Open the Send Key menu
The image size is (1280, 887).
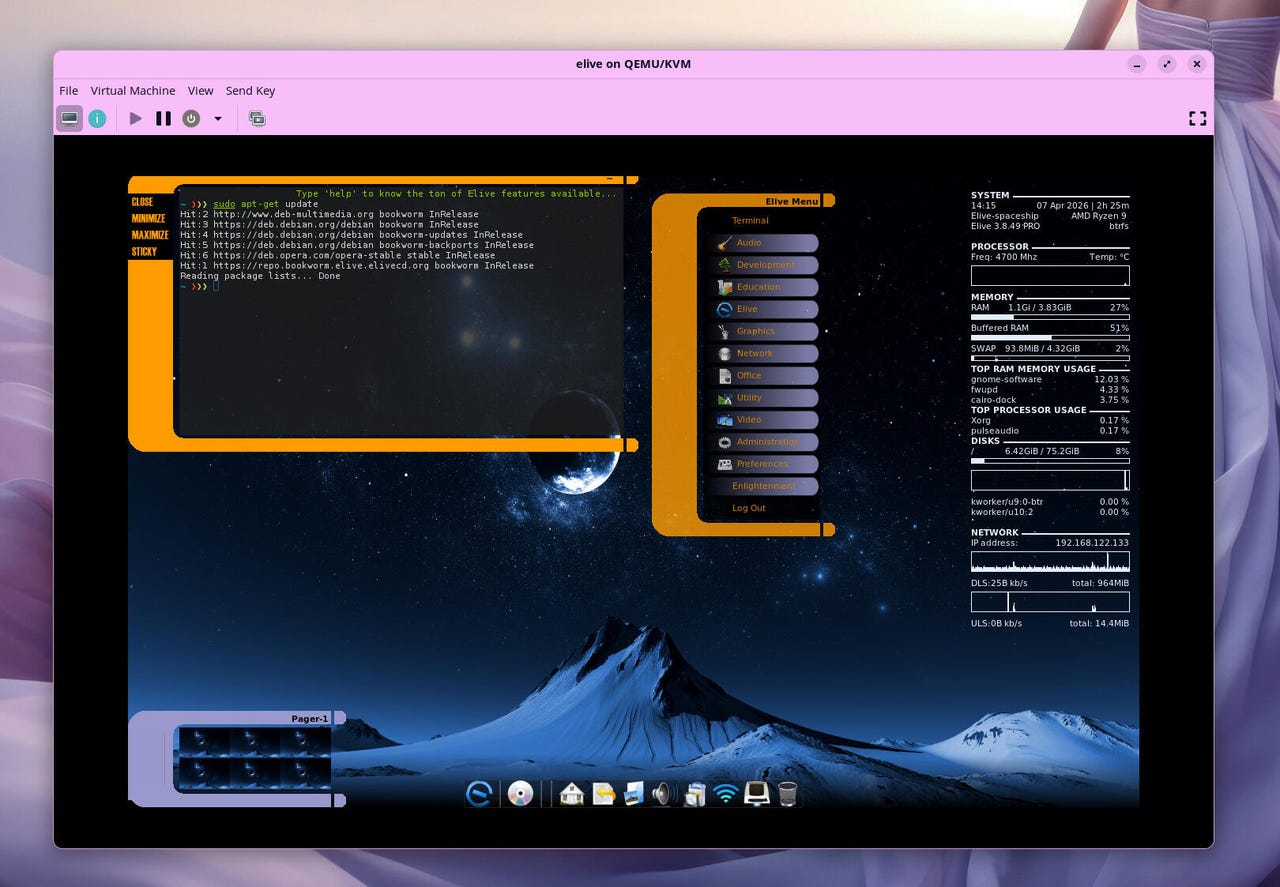click(x=250, y=91)
